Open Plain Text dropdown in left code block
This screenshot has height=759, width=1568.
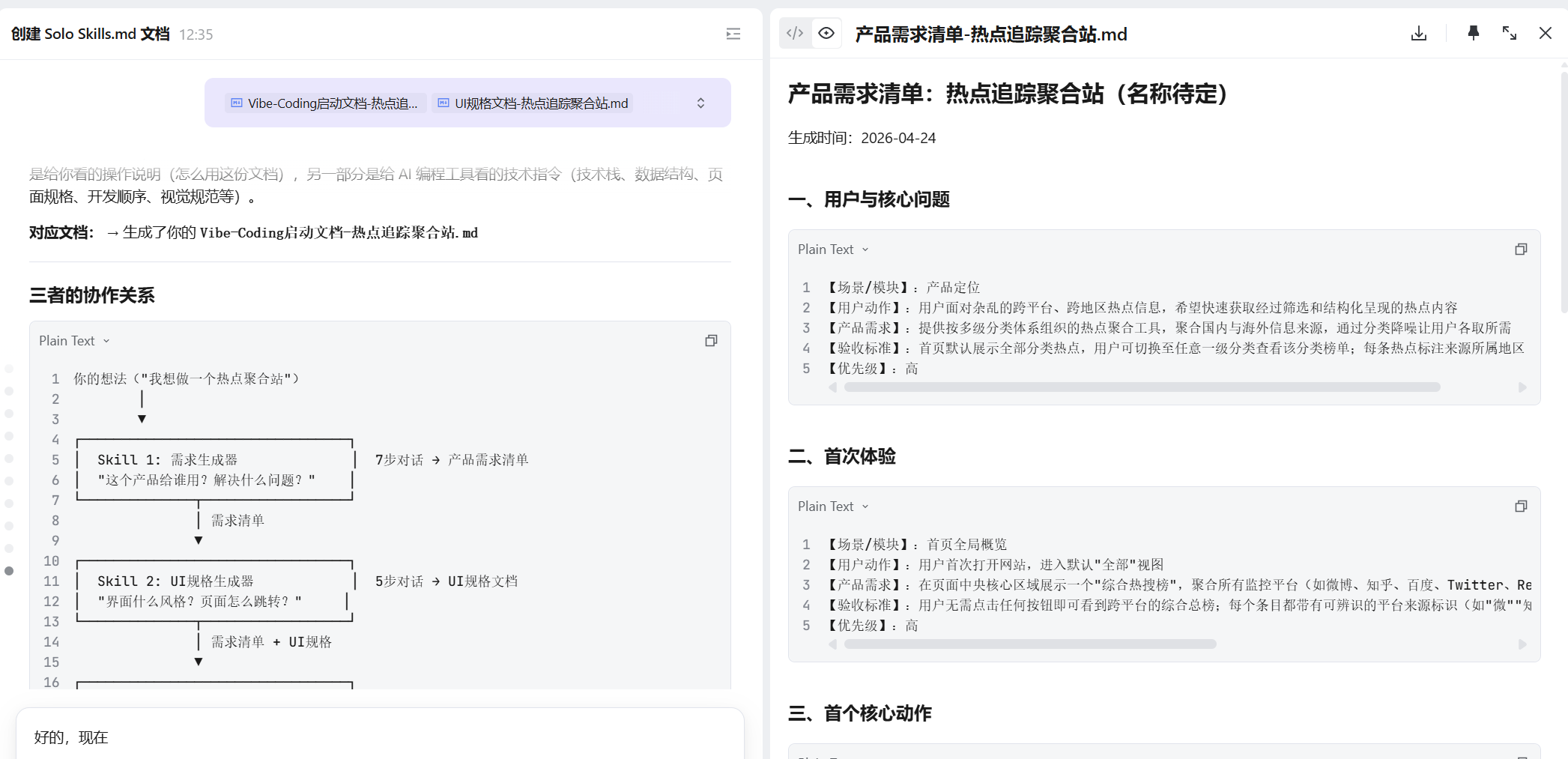click(x=74, y=341)
